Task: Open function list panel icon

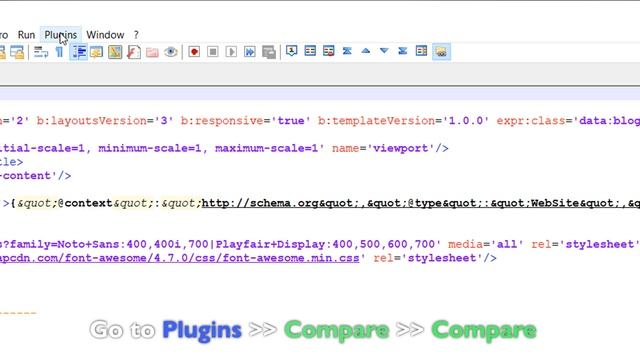Action: point(134,52)
